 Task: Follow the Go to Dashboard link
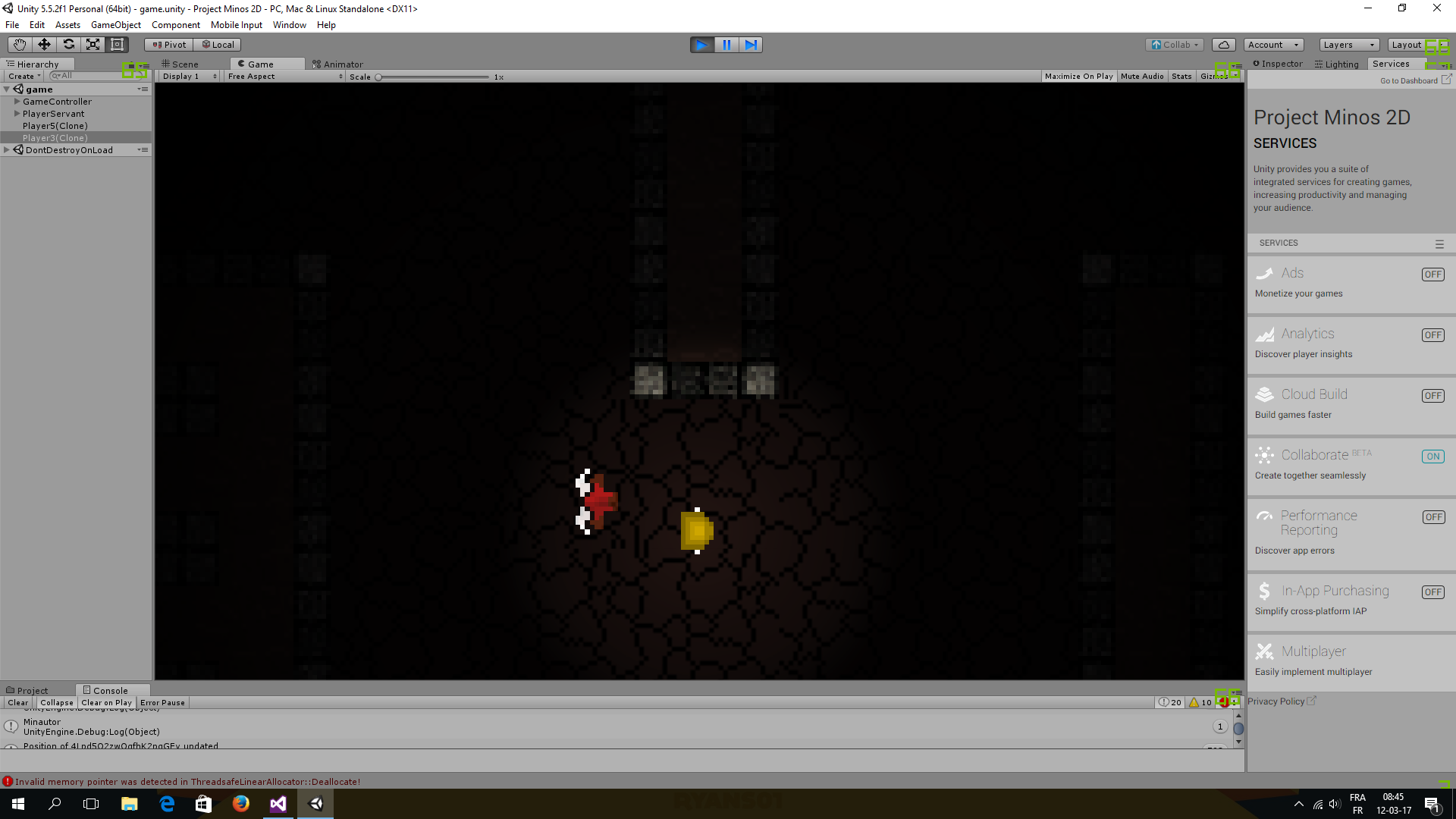[1408, 81]
